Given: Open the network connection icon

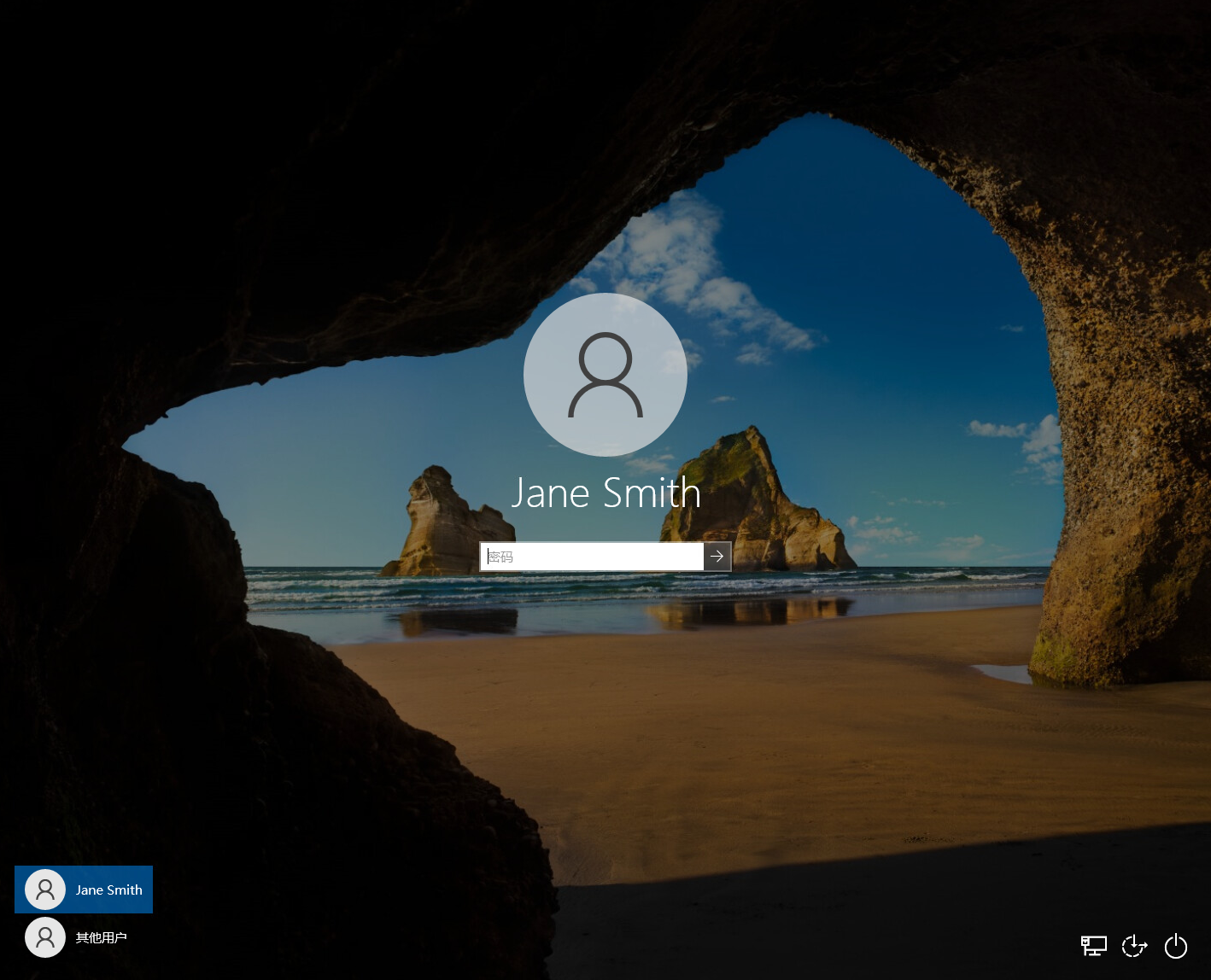Looking at the screenshot, I should click(x=1094, y=946).
